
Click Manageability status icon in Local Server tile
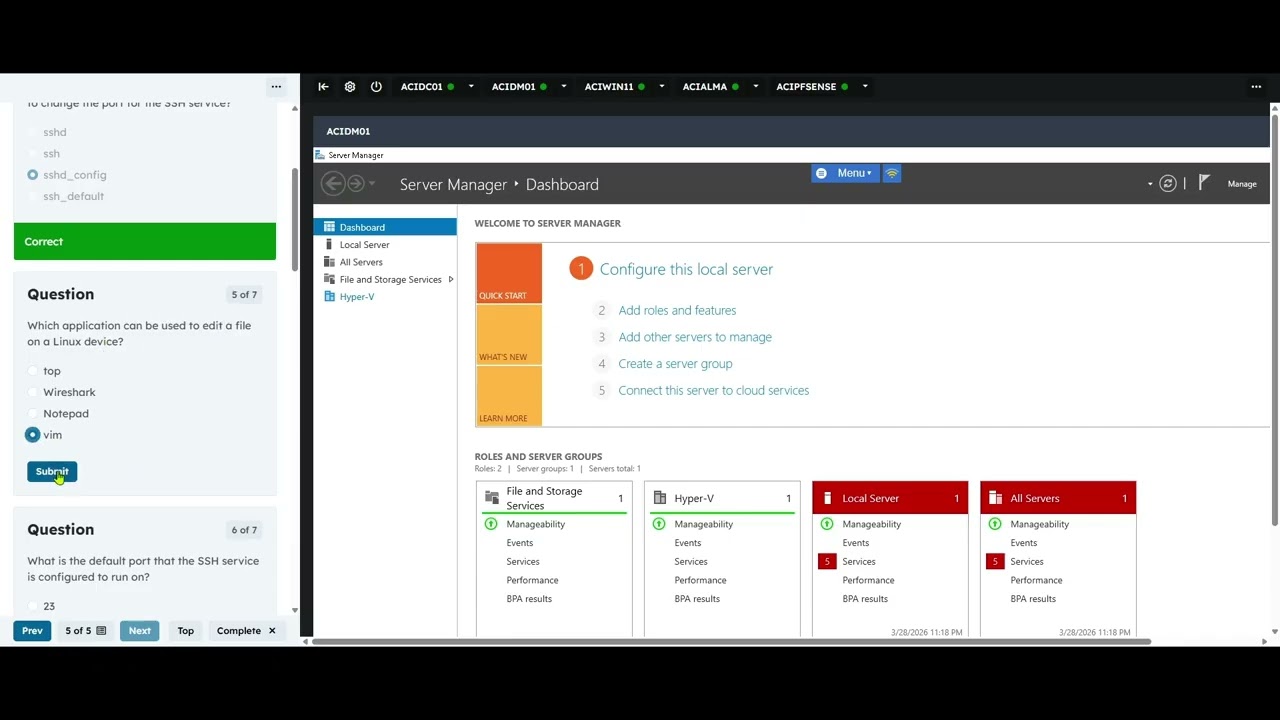[827, 524]
